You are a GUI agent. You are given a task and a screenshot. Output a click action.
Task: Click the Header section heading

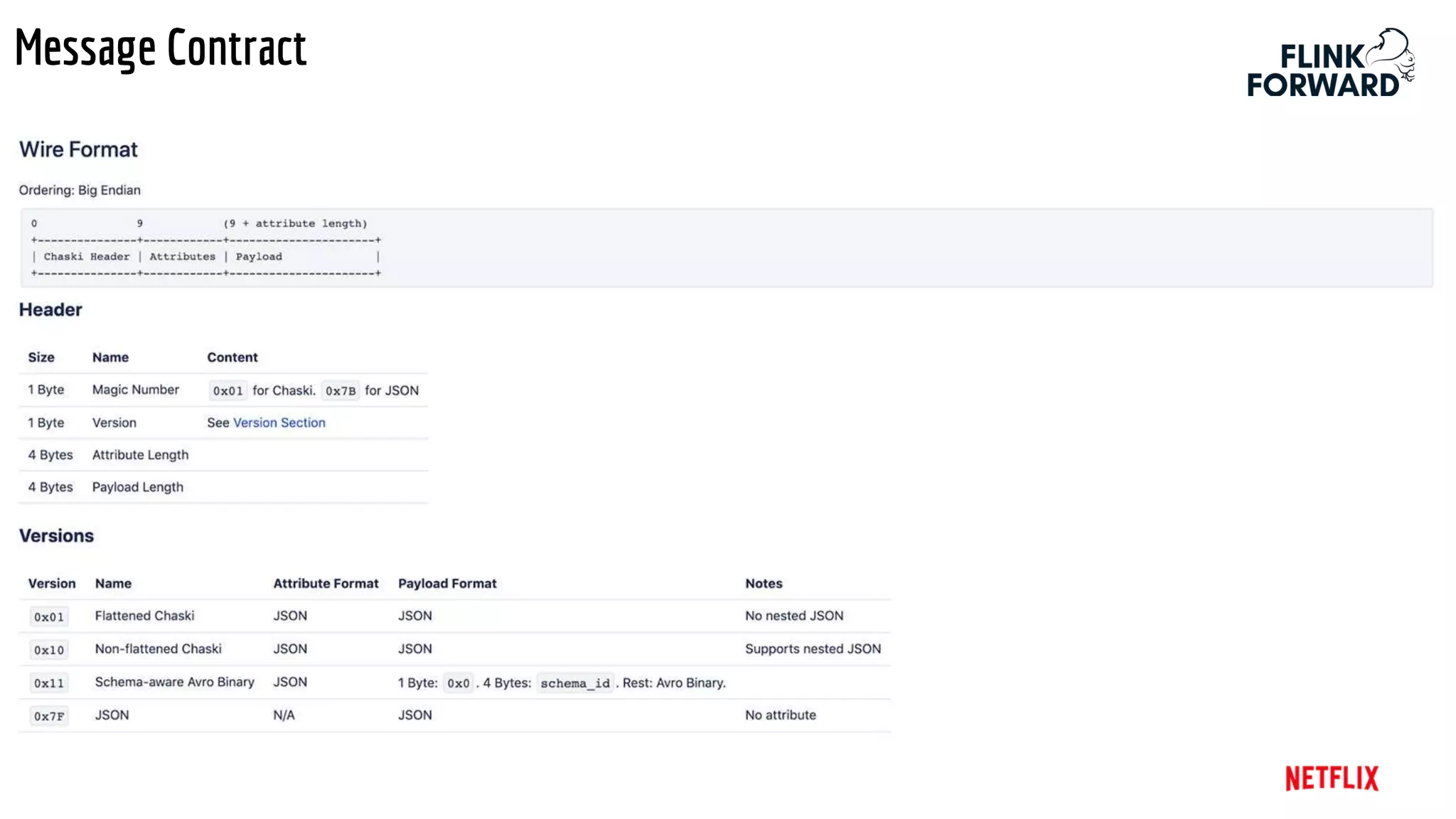(x=50, y=310)
